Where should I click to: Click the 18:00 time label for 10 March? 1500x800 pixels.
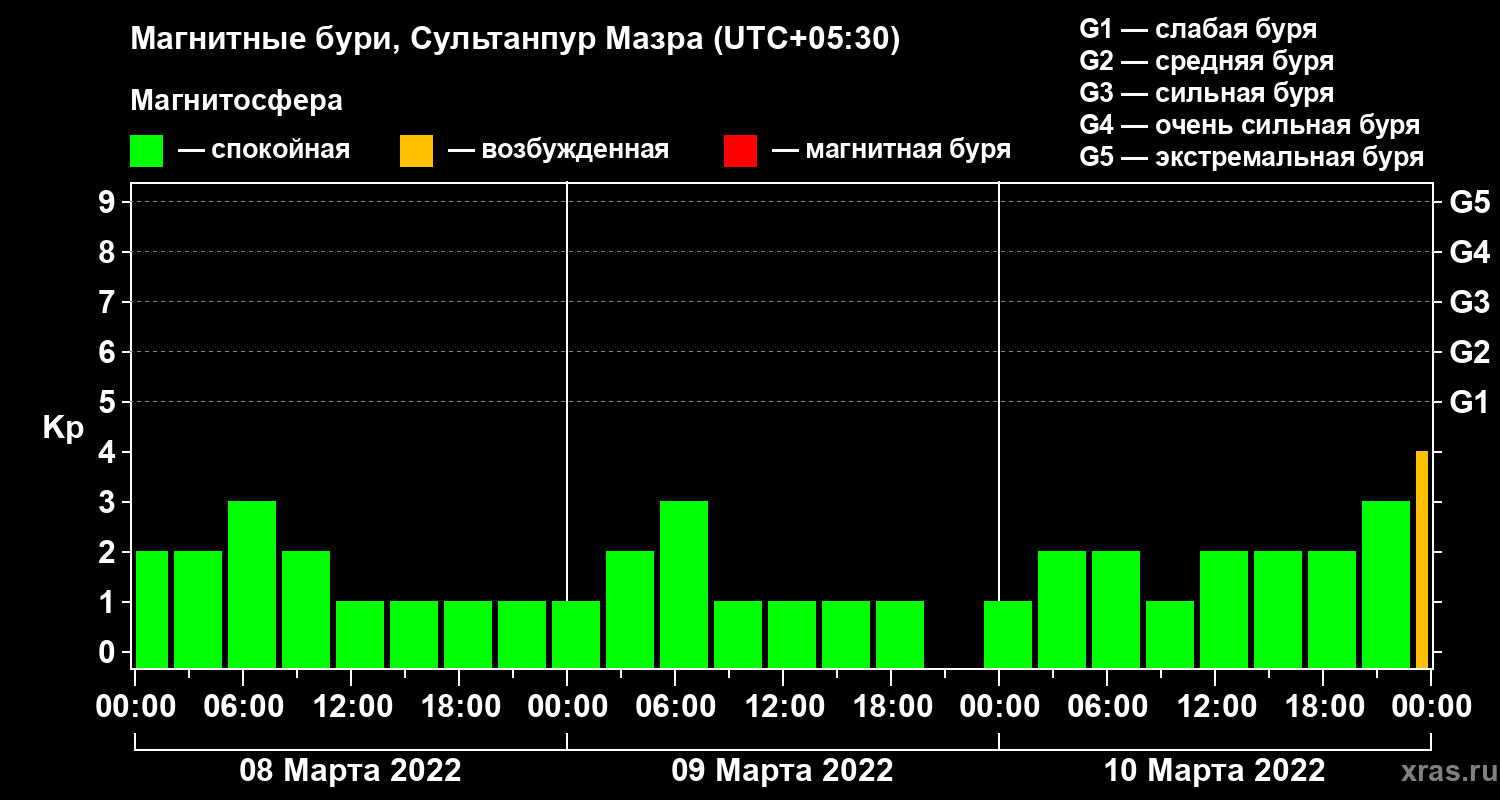point(1323,707)
